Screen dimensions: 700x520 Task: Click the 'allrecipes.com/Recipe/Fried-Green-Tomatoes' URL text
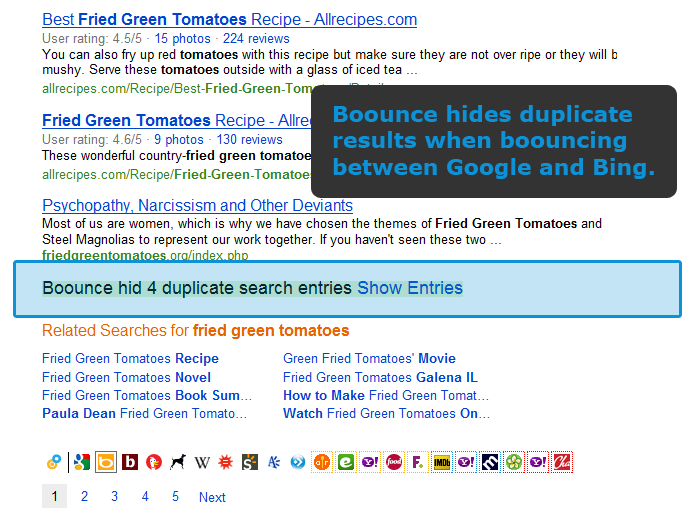pyautogui.click(x=176, y=175)
